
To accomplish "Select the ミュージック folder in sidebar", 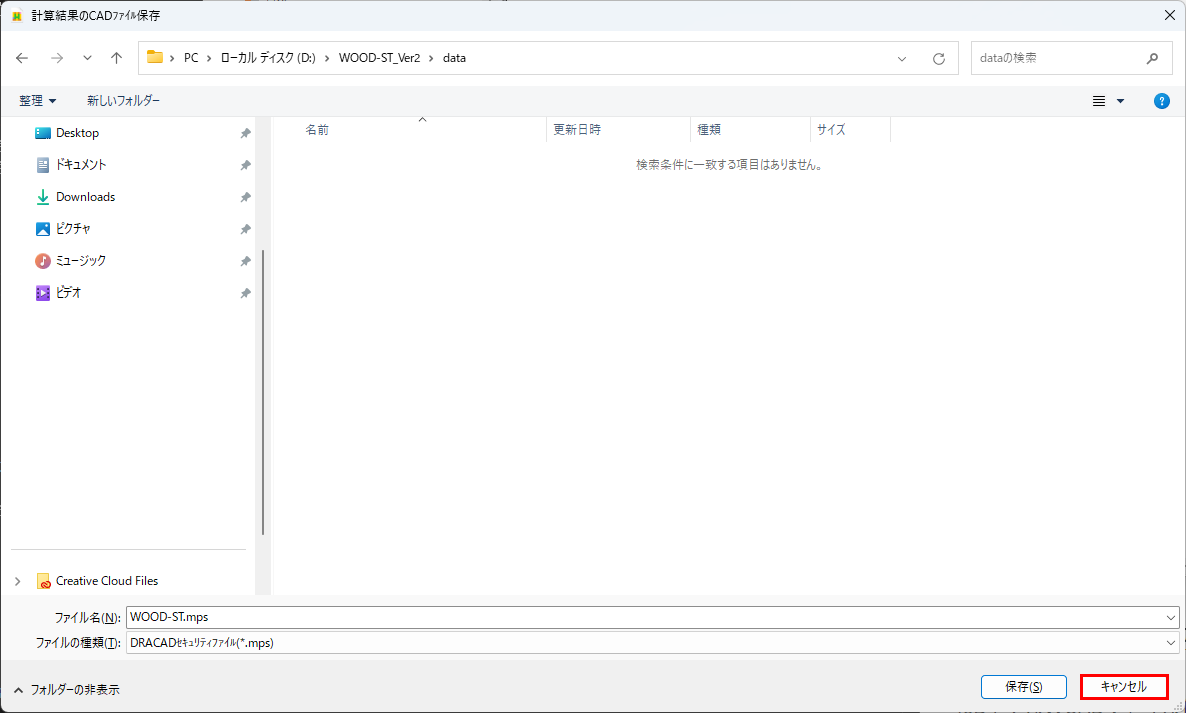I will click(80, 261).
